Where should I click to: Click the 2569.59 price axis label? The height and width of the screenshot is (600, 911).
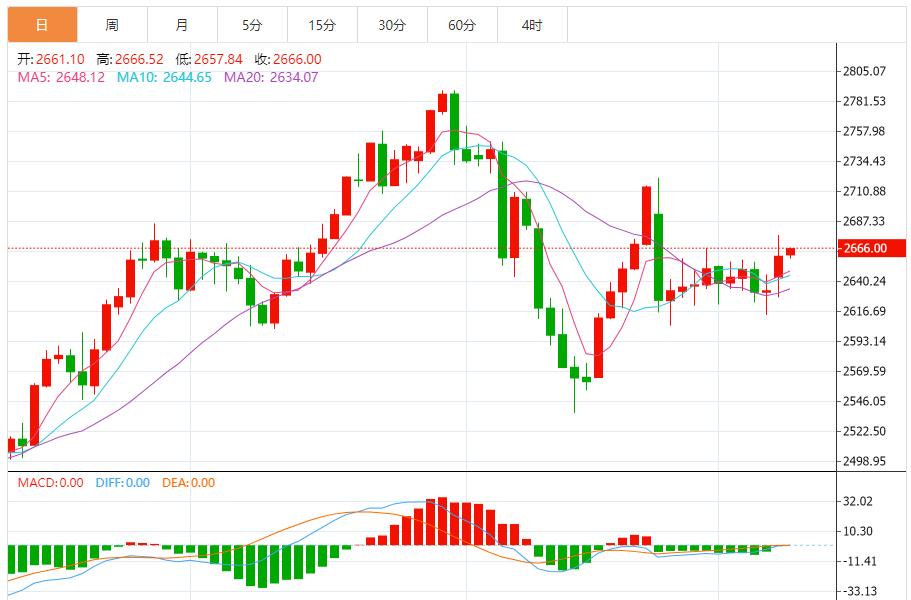(865, 371)
